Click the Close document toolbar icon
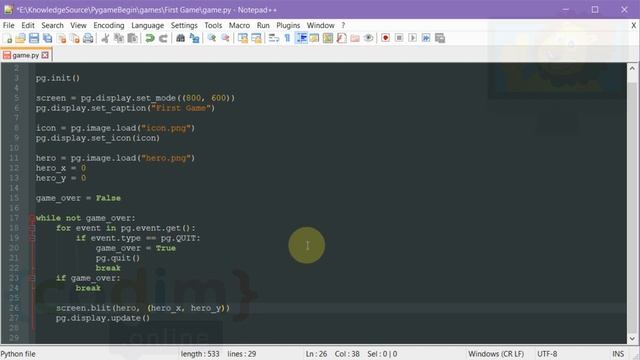Image resolution: width=640 pixels, height=360 pixels. [62, 38]
